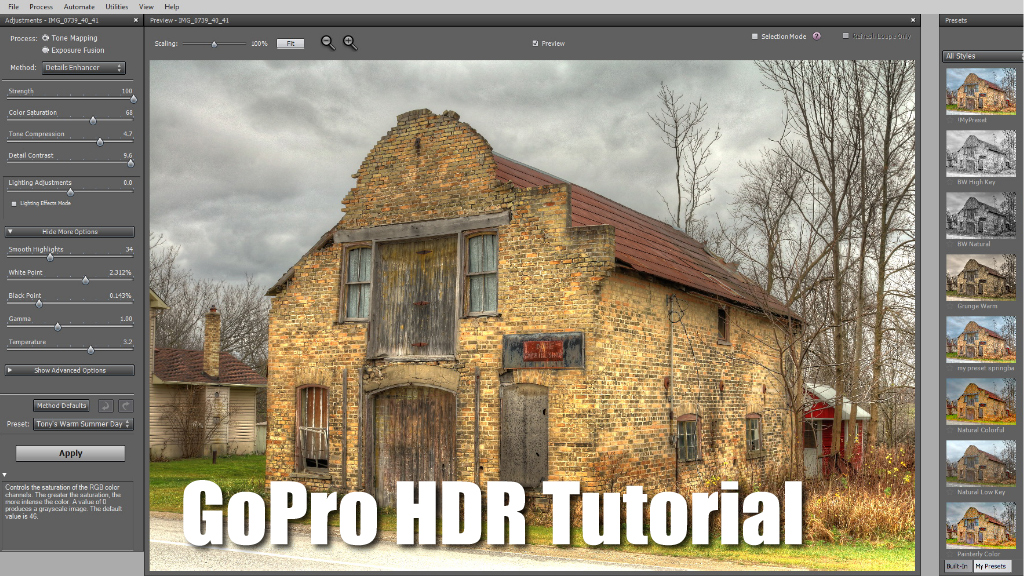Expand the Show Advanced Options section
The image size is (1024, 576).
[x=70, y=370]
